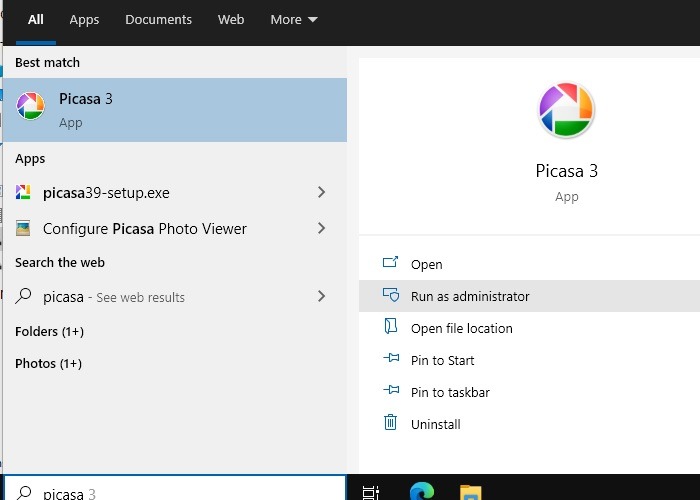Click the picasa39-setup.exe installer icon
700x500 pixels.
tap(23, 192)
